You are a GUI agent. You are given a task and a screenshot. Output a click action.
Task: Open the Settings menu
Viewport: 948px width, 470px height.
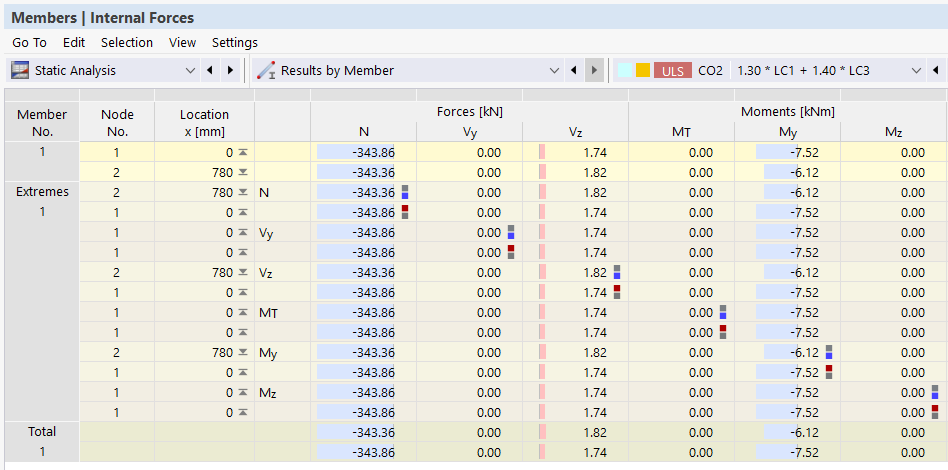pyautogui.click(x=235, y=42)
